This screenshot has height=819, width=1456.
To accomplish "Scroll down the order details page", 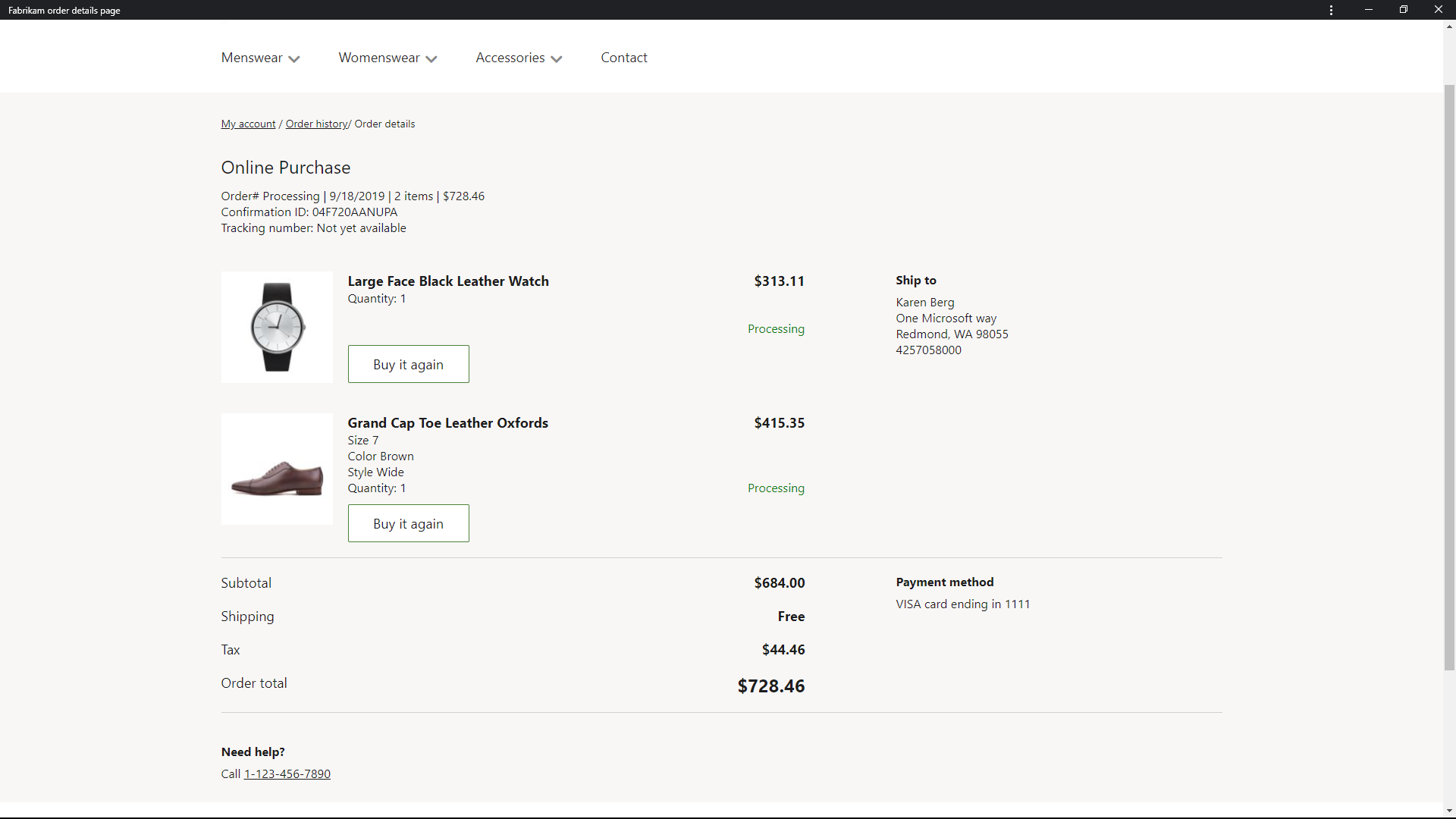I will point(1447,807).
